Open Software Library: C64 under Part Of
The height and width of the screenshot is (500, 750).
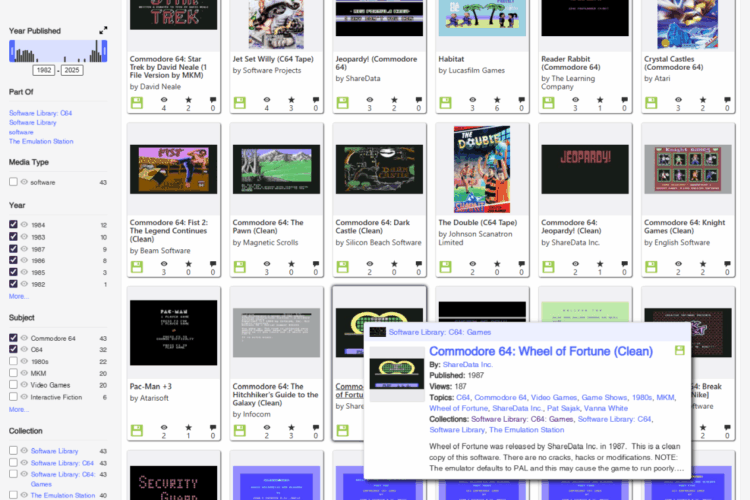pyautogui.click(x=40, y=113)
